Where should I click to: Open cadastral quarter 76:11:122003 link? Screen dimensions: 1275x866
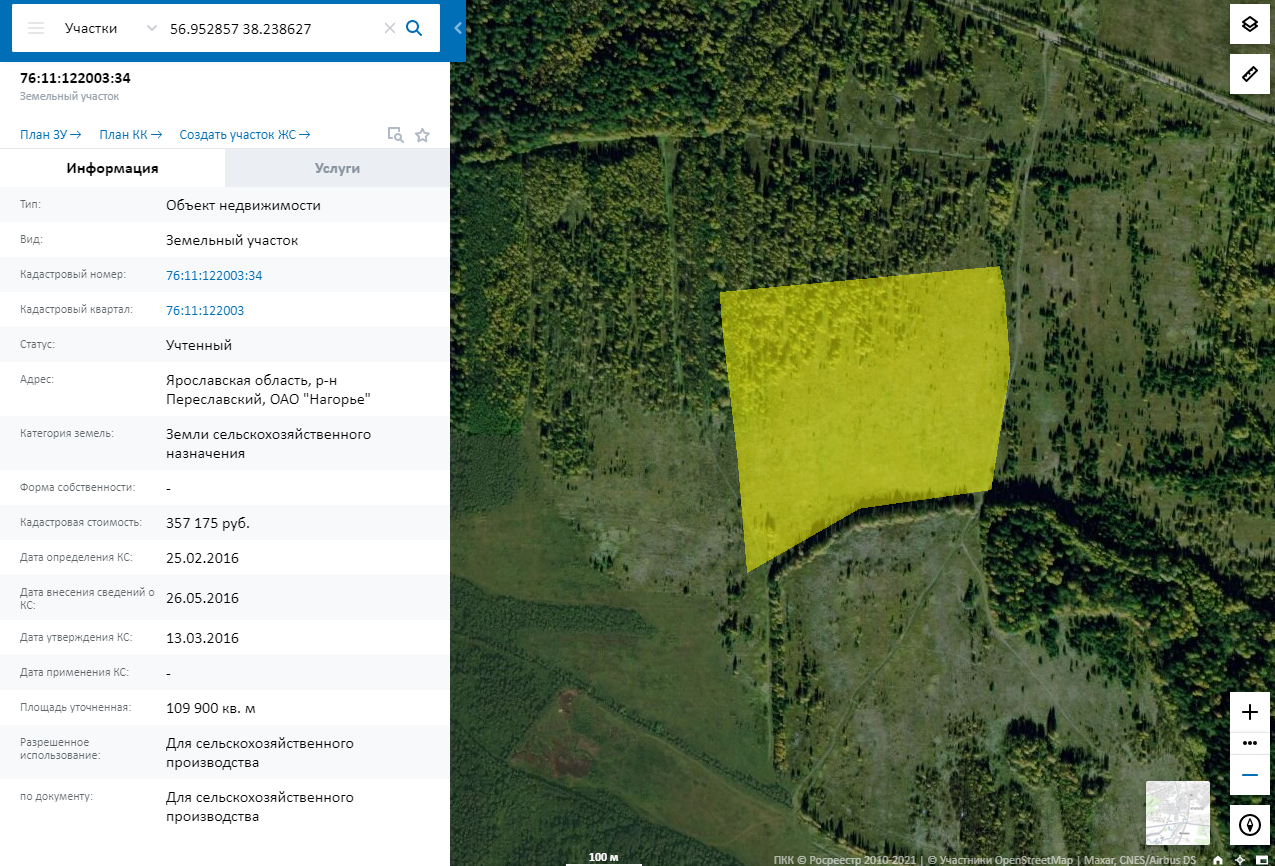click(205, 310)
